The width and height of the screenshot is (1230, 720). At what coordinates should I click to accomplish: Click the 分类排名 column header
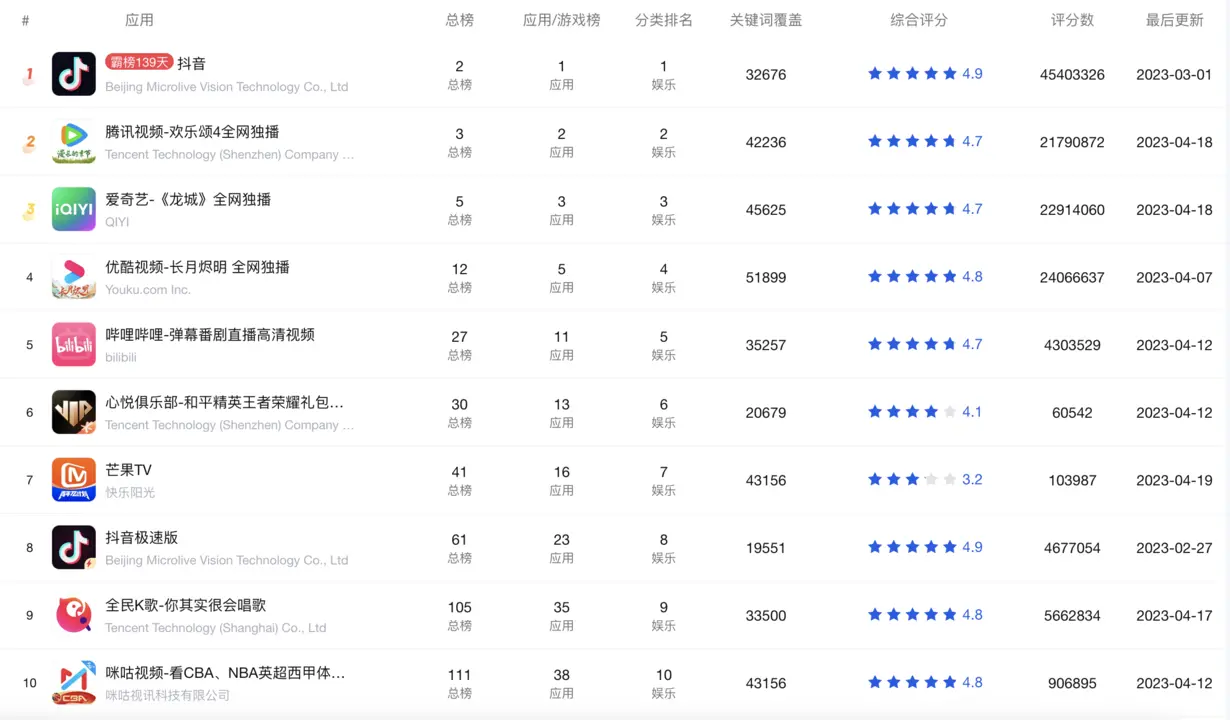(664, 20)
